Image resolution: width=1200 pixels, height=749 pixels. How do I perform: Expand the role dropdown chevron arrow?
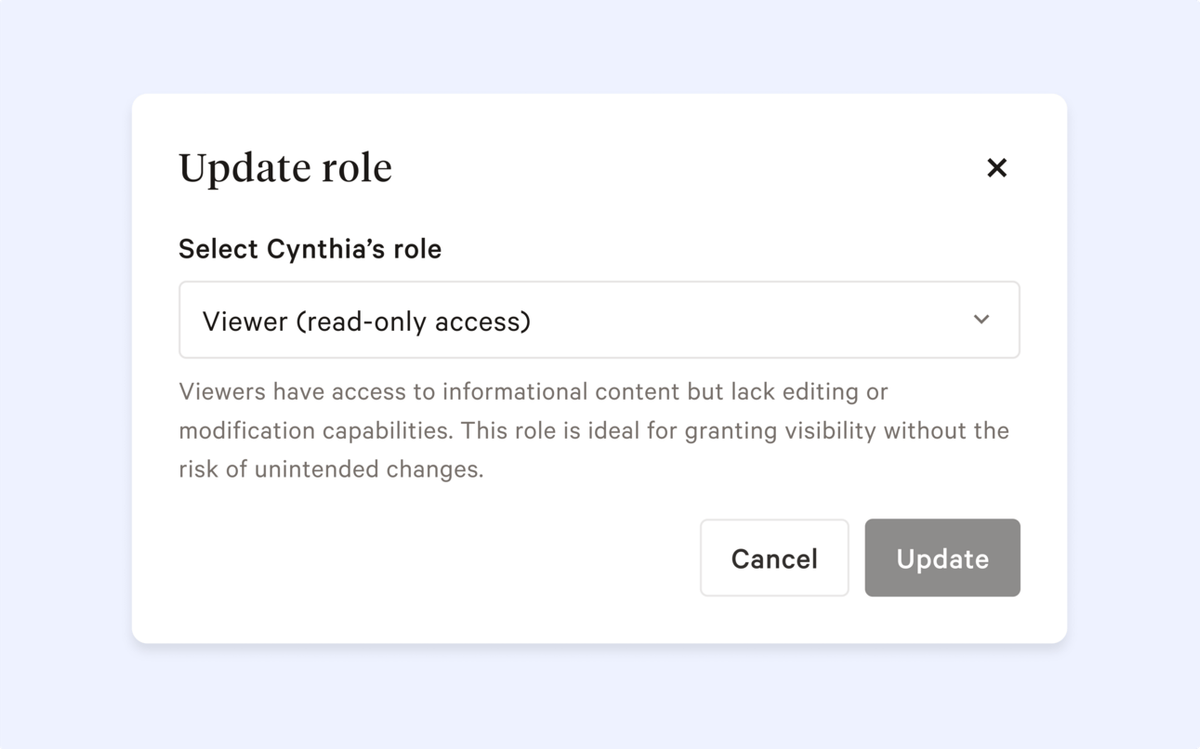click(981, 319)
